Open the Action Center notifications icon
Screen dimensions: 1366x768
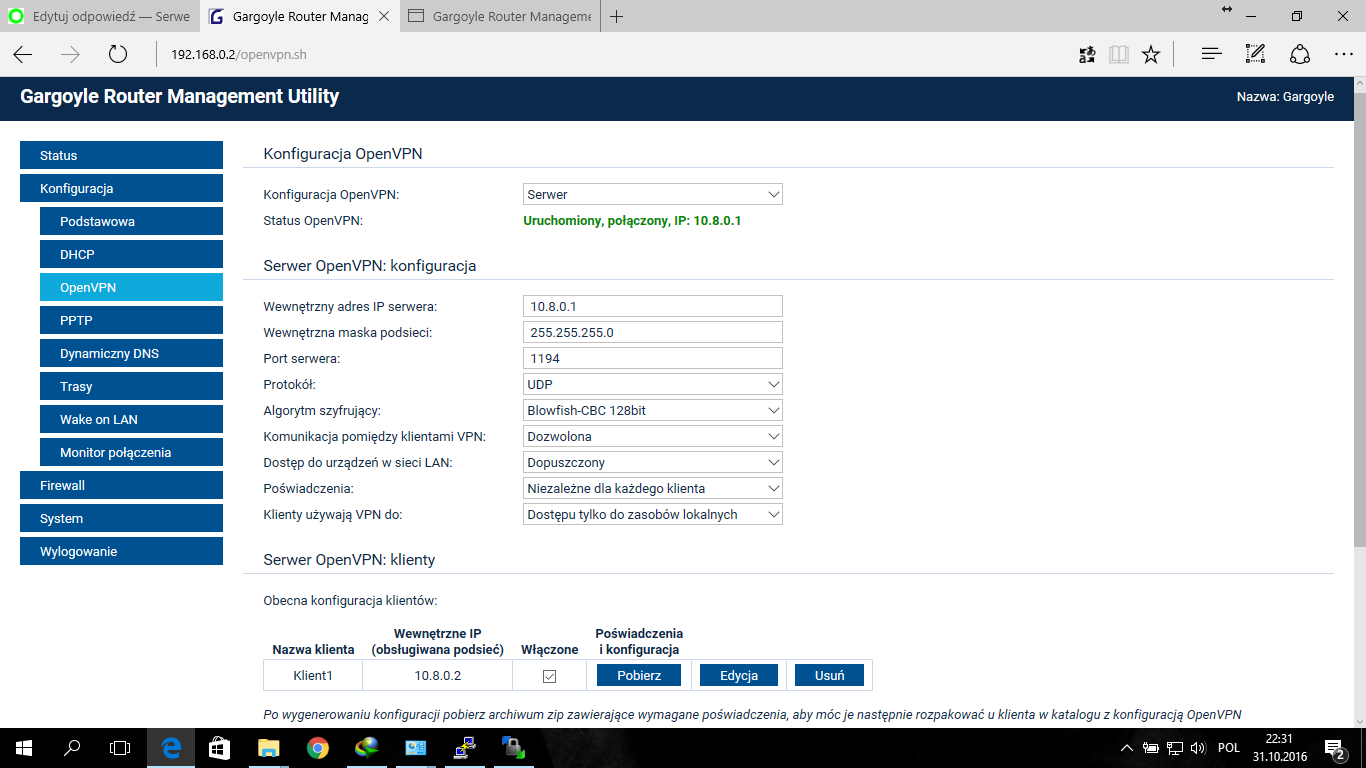coord(1334,747)
